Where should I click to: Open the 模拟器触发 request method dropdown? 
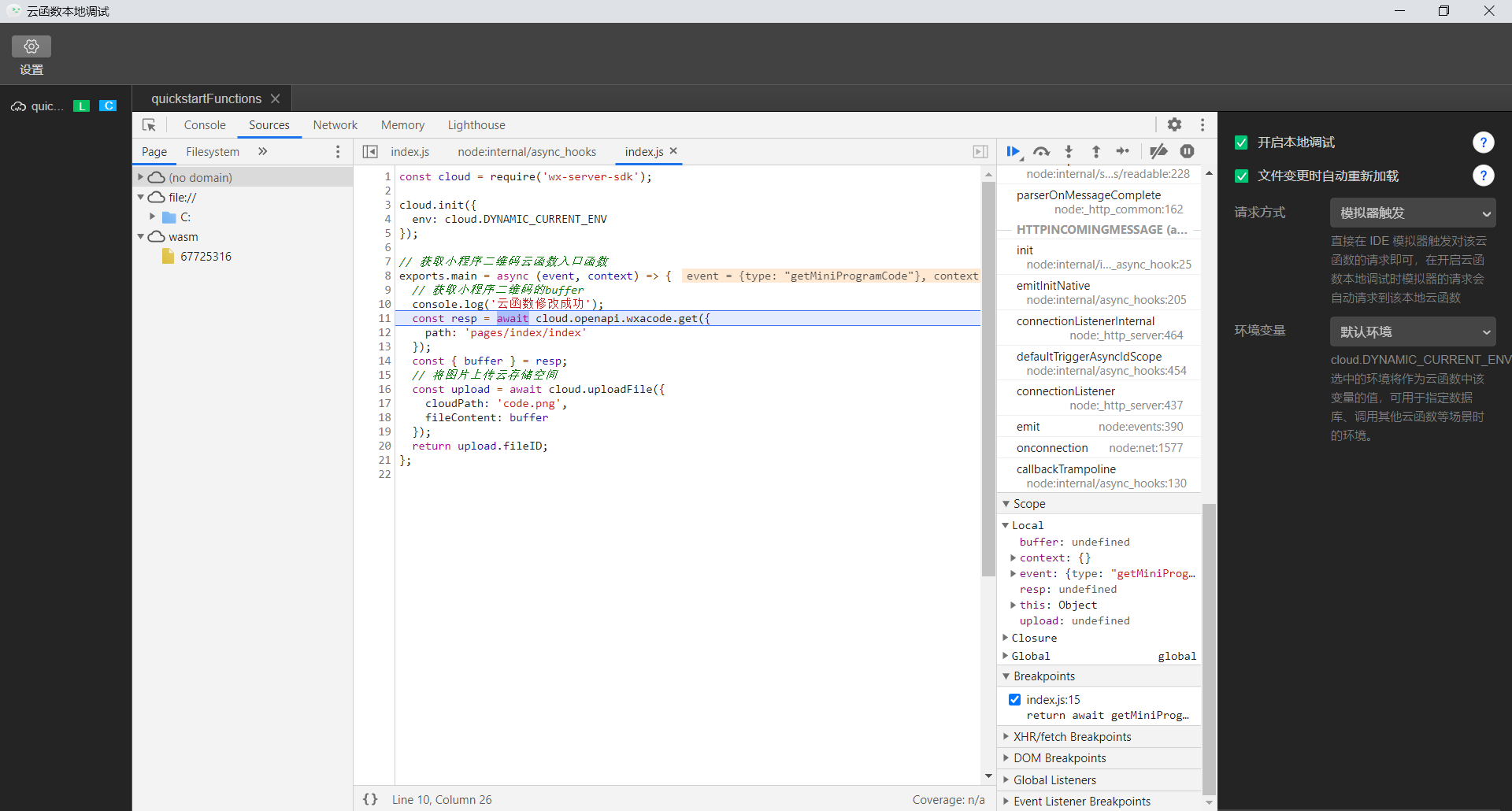click(1413, 213)
